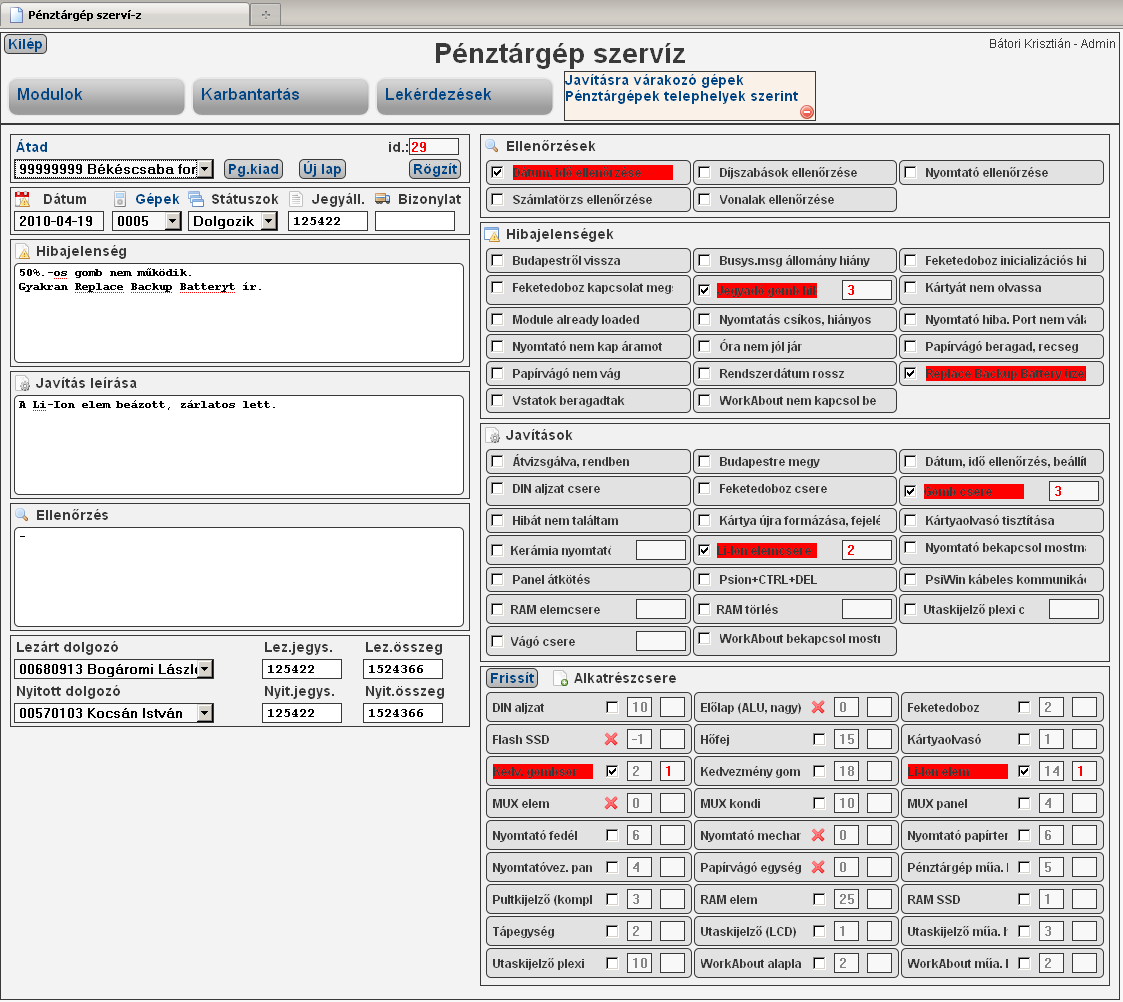This screenshot has height=1002, width=1123.
Task: Uncheck Jegyadó gomb hiba checkbox
Action: [705, 290]
